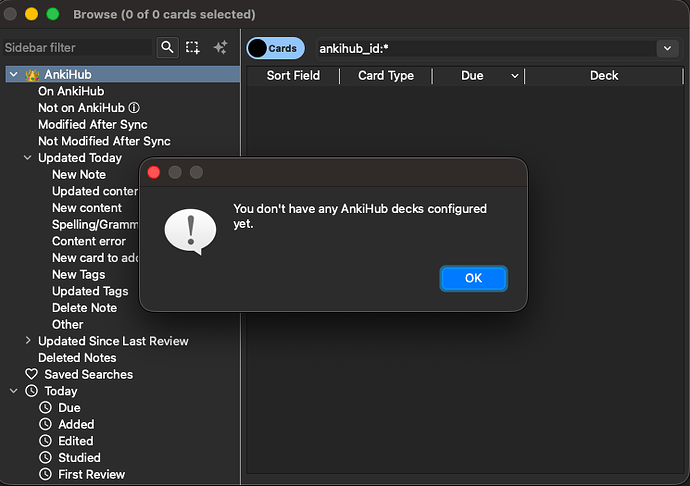Close the dialog with the red button
The width and height of the screenshot is (690, 486).
coord(154,173)
